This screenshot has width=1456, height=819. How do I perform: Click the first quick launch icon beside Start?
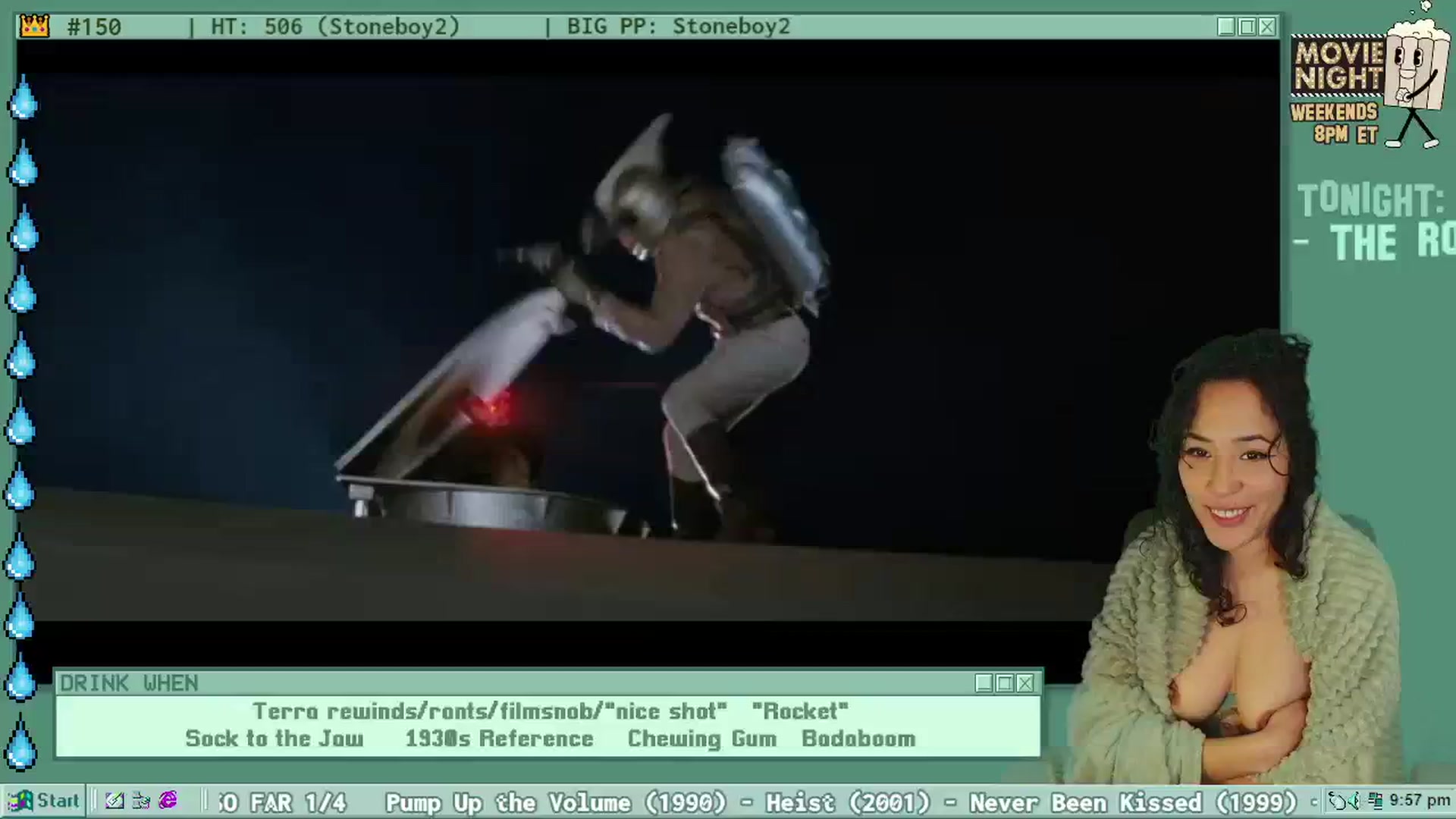pyautogui.click(x=115, y=801)
